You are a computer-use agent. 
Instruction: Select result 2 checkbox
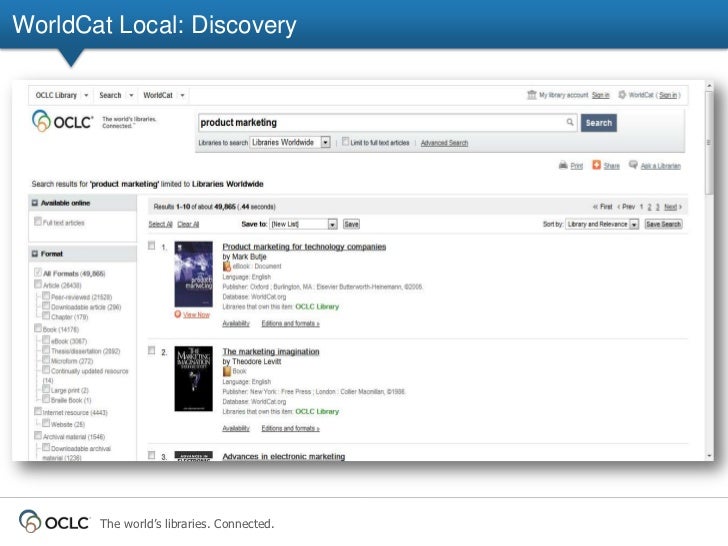(x=151, y=351)
